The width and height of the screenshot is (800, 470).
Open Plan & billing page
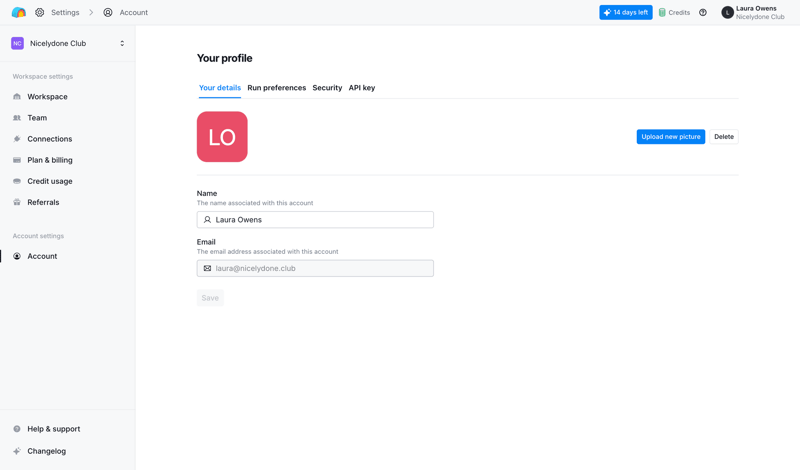coord(49,160)
